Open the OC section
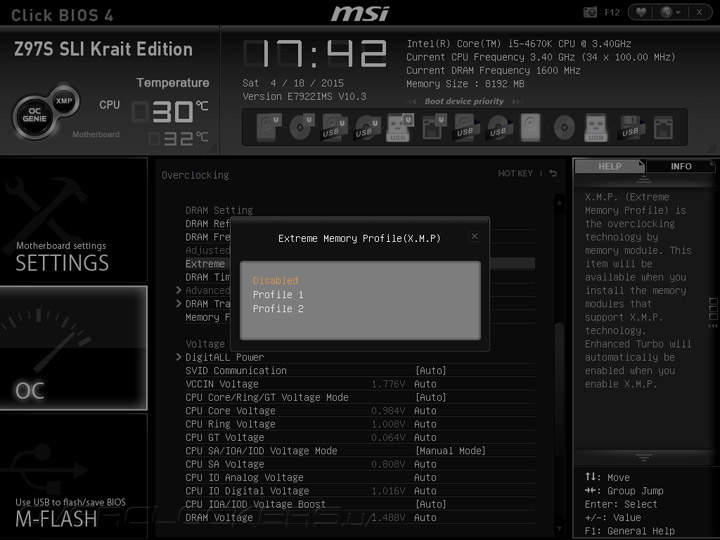The image size is (720, 540). click(73, 348)
